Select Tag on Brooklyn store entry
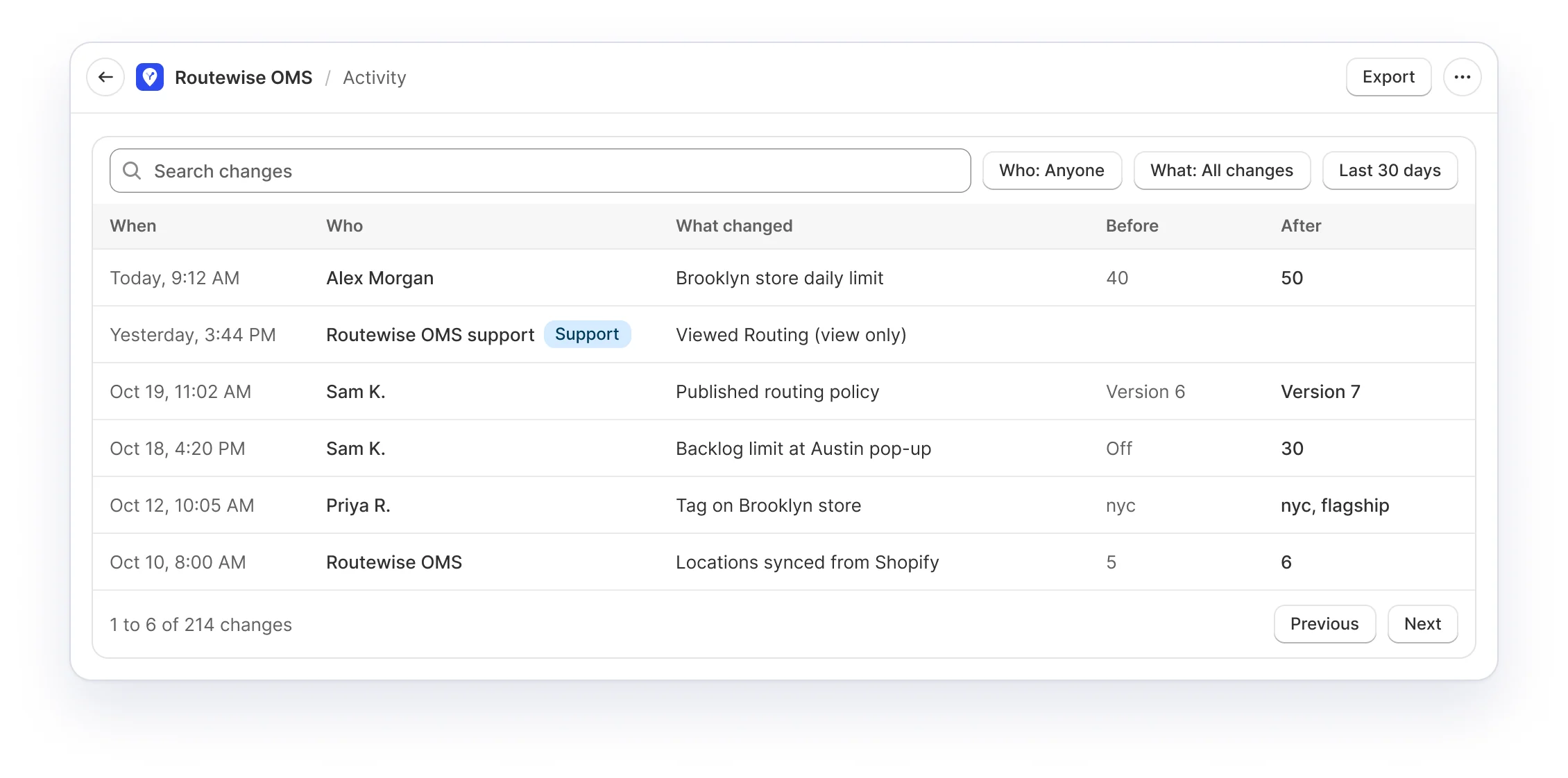Viewport: 1568px width, 778px height. [768, 505]
